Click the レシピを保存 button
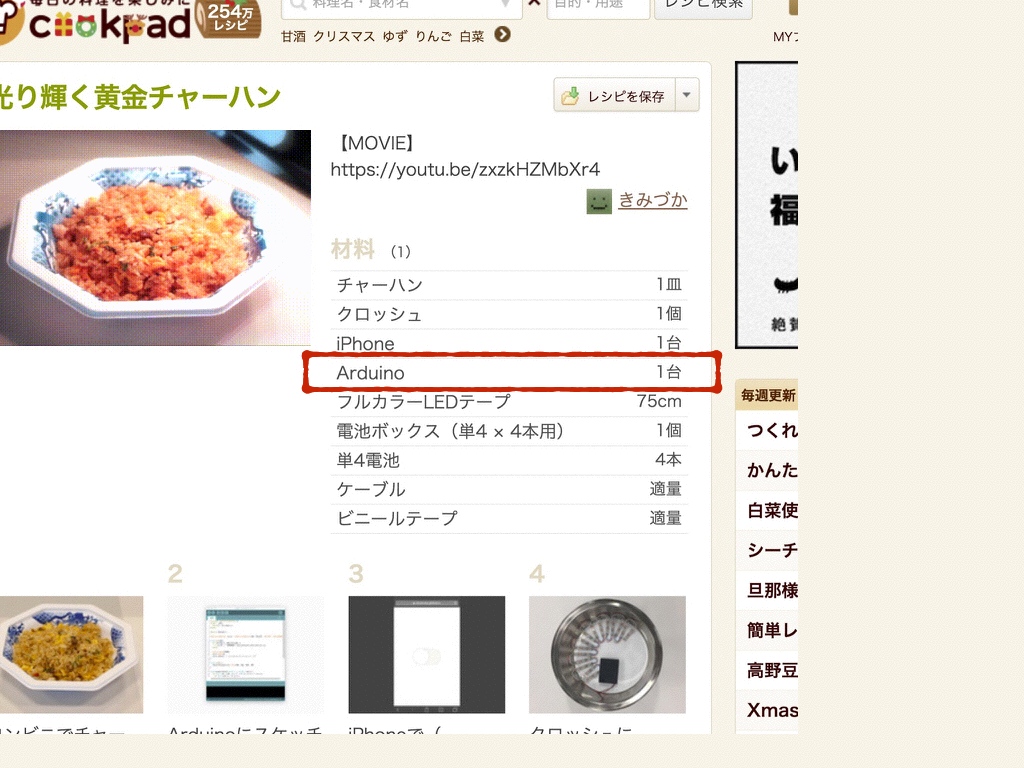This screenshot has height=768, width=1024. coord(615,95)
